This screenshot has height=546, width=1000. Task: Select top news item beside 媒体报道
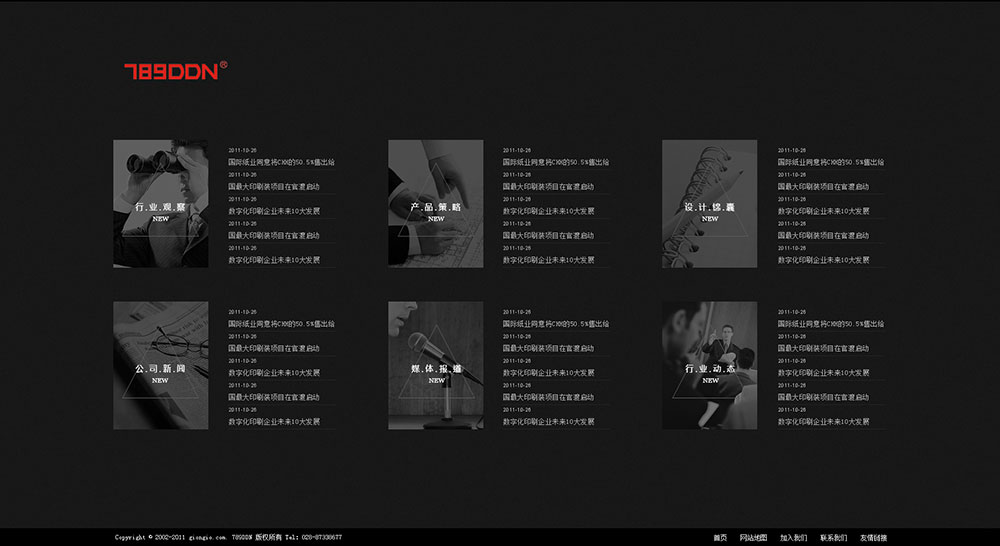[x=555, y=324]
